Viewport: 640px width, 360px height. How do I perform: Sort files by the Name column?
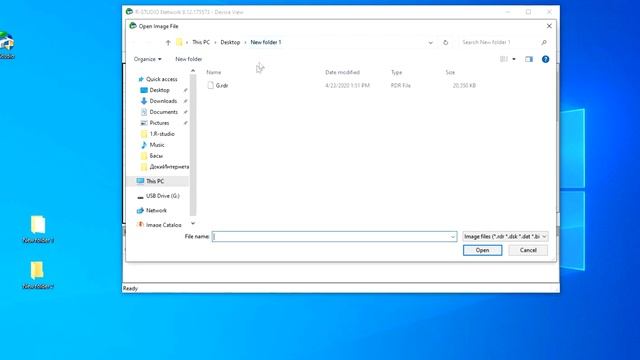click(x=213, y=72)
